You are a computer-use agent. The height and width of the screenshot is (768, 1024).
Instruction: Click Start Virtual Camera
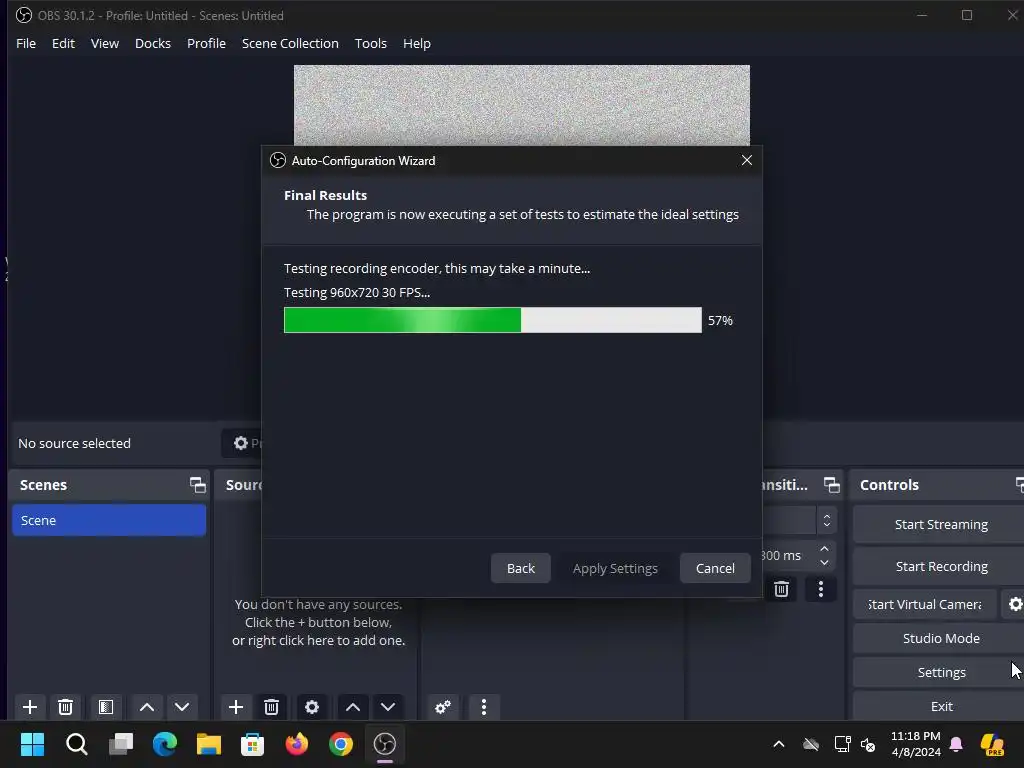[x=925, y=604]
